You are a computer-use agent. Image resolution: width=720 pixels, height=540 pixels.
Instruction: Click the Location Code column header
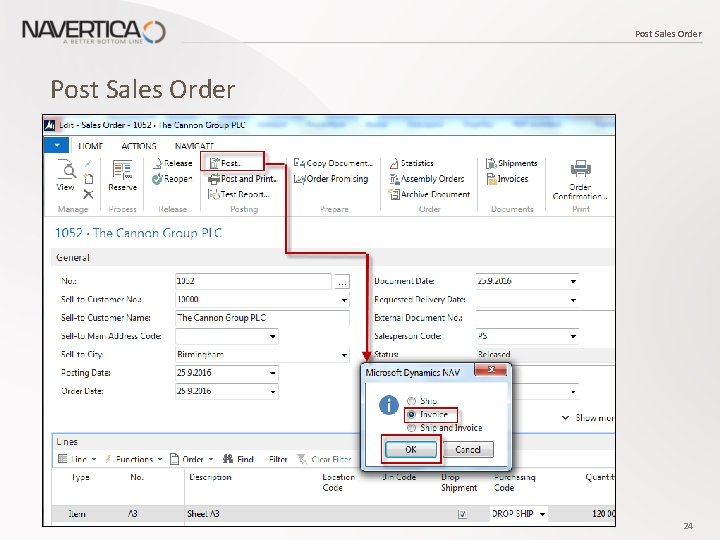[338, 482]
